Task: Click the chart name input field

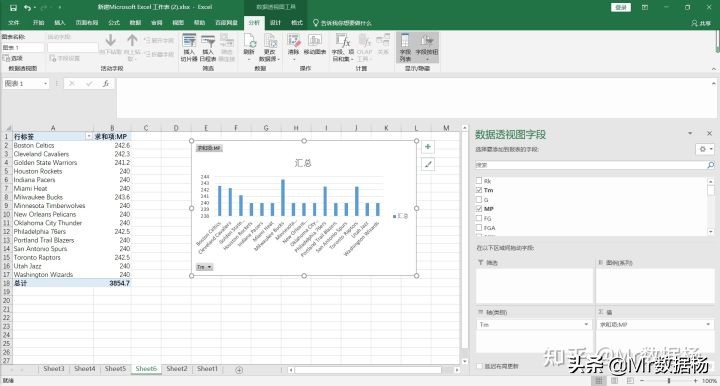Action: (23, 48)
